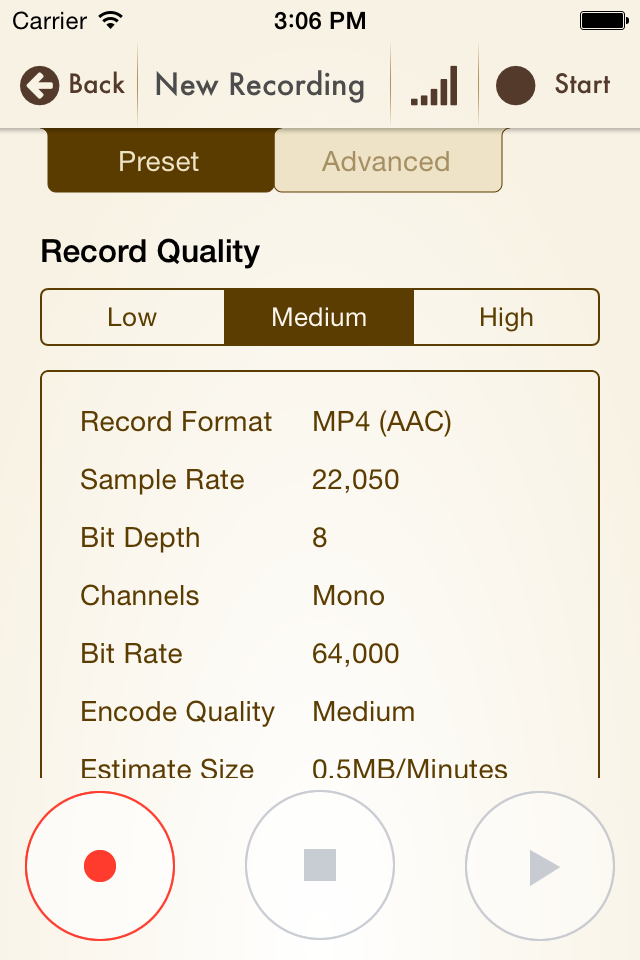This screenshot has height=960, width=640.
Task: Tap the Record Format label
Action: [x=176, y=422]
